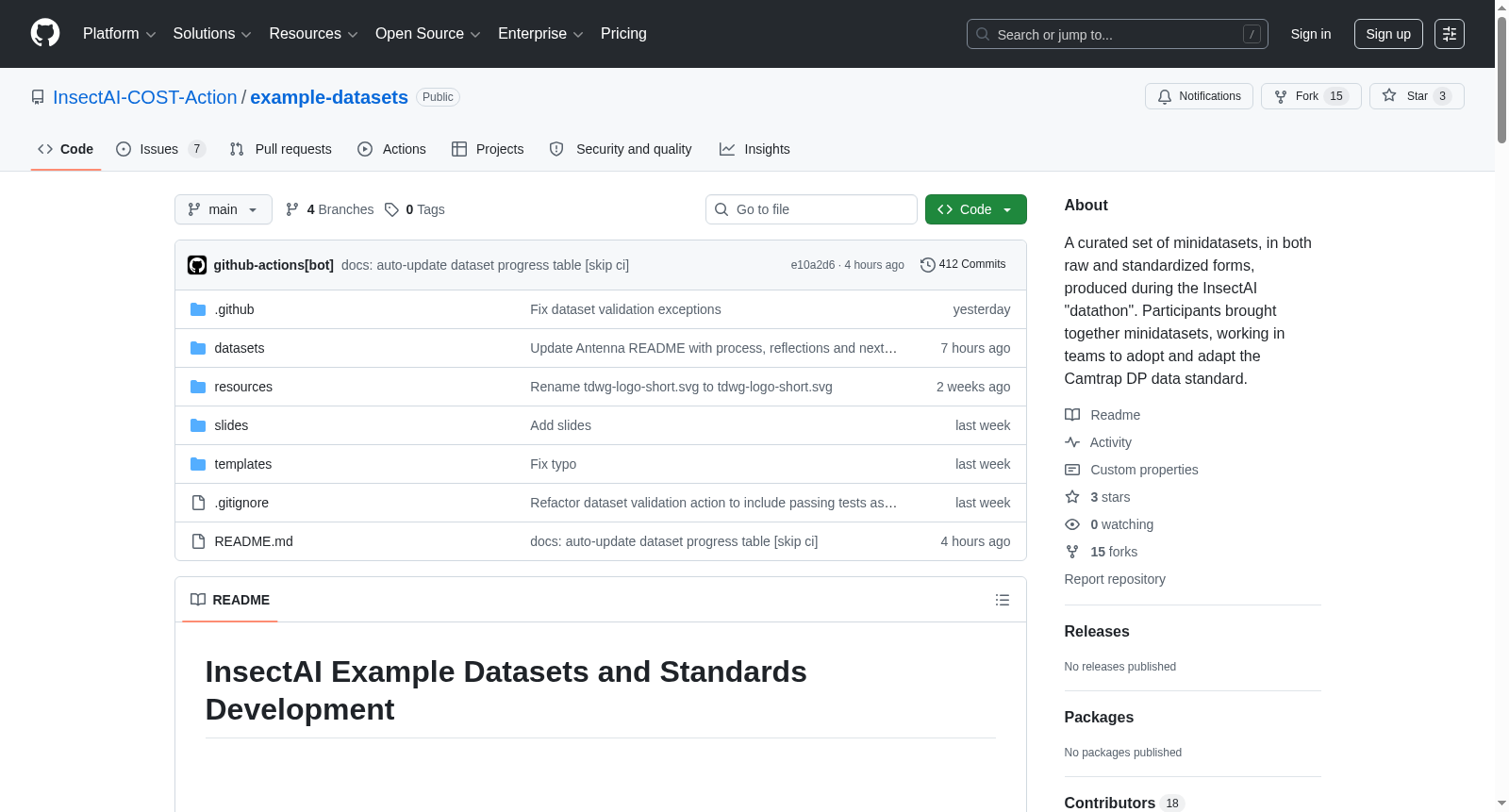
Task: Open the green Code dropdown button
Action: point(976,209)
